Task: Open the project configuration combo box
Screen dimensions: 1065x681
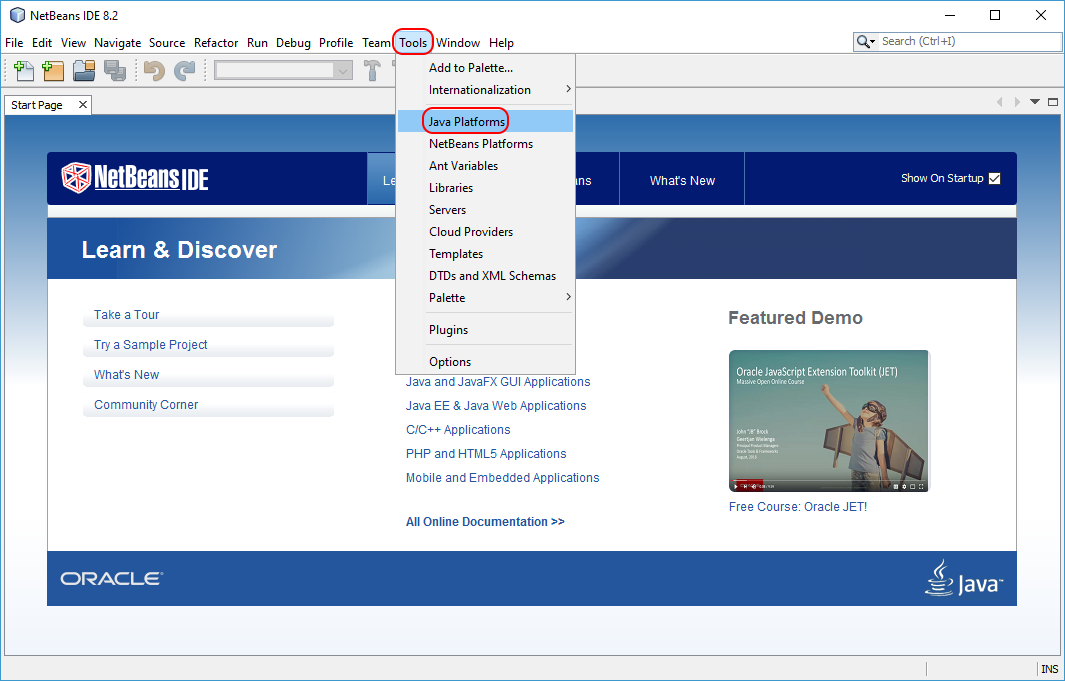Action: [x=284, y=70]
